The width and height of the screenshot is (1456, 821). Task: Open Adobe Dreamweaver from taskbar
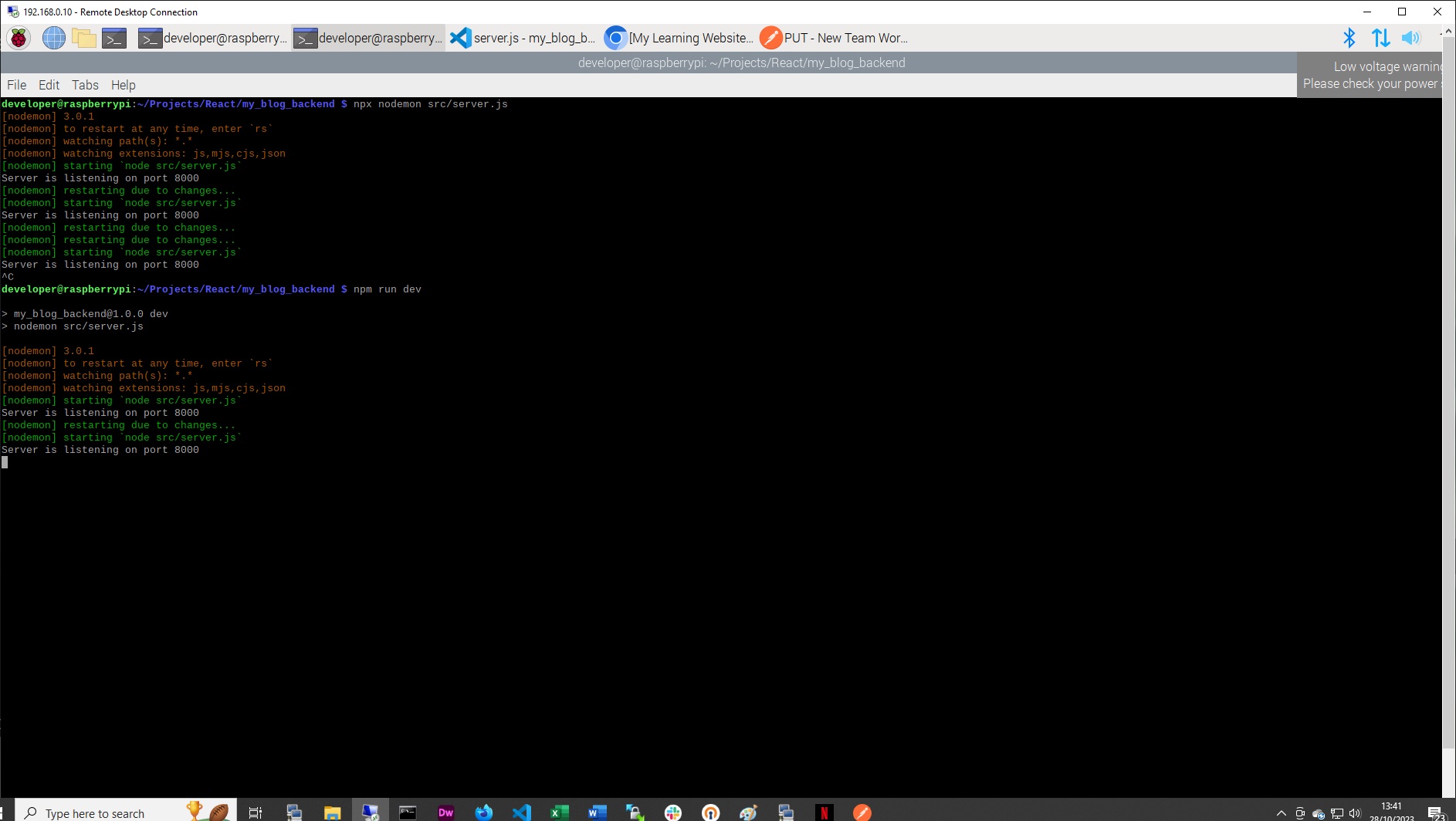coord(445,813)
